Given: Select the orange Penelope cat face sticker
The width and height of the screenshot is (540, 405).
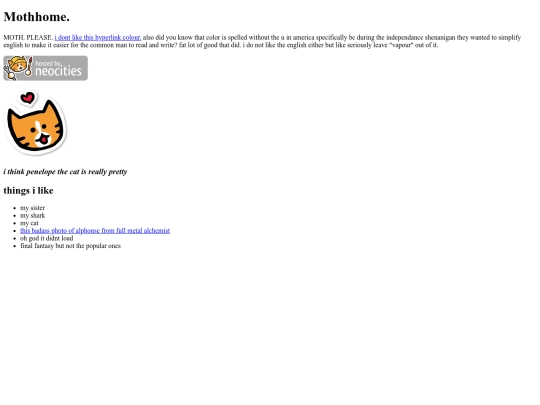Looking at the screenshot, I should pyautogui.click(x=36, y=126).
